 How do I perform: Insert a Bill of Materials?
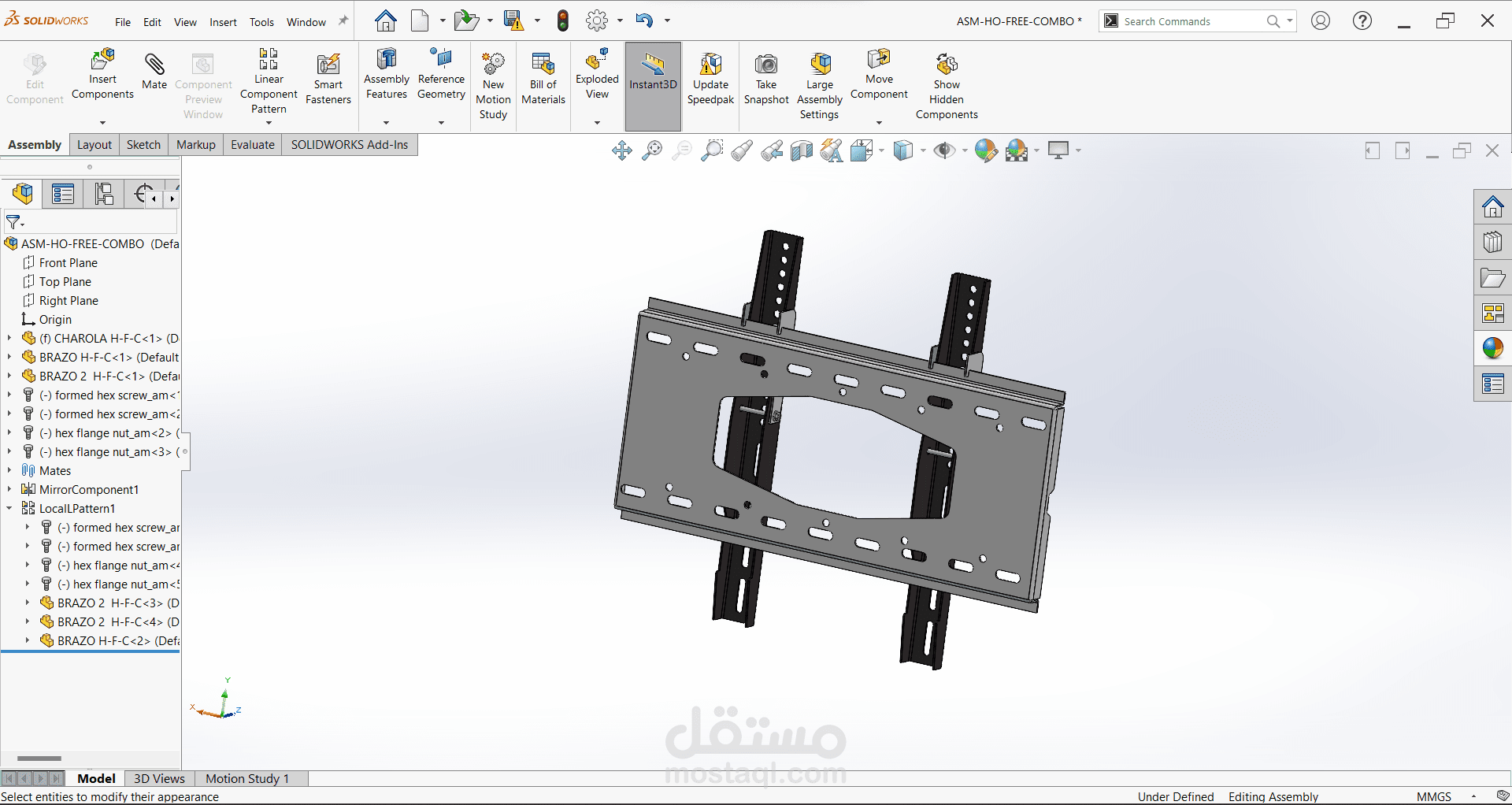543,79
